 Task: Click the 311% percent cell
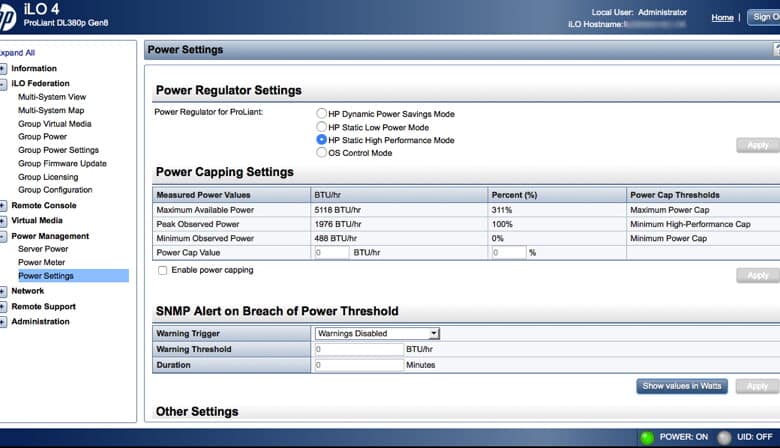(501, 210)
